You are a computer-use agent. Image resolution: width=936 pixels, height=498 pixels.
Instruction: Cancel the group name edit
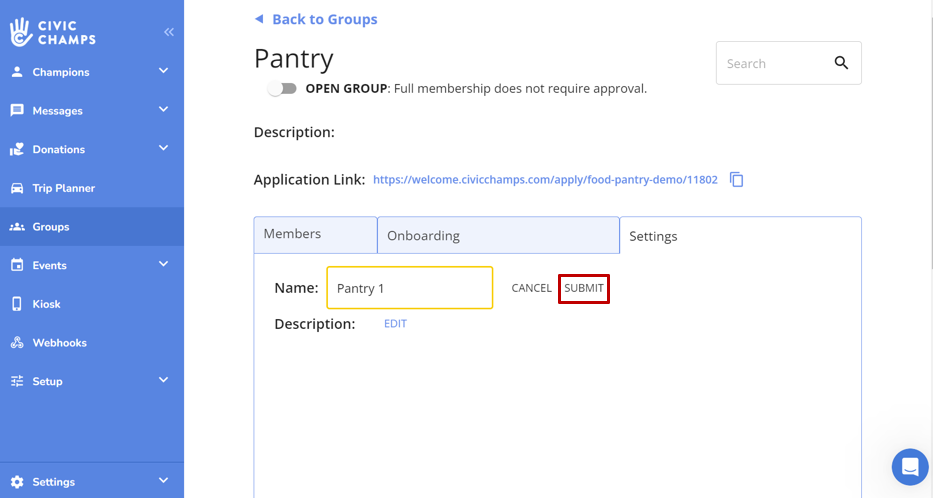pos(531,288)
